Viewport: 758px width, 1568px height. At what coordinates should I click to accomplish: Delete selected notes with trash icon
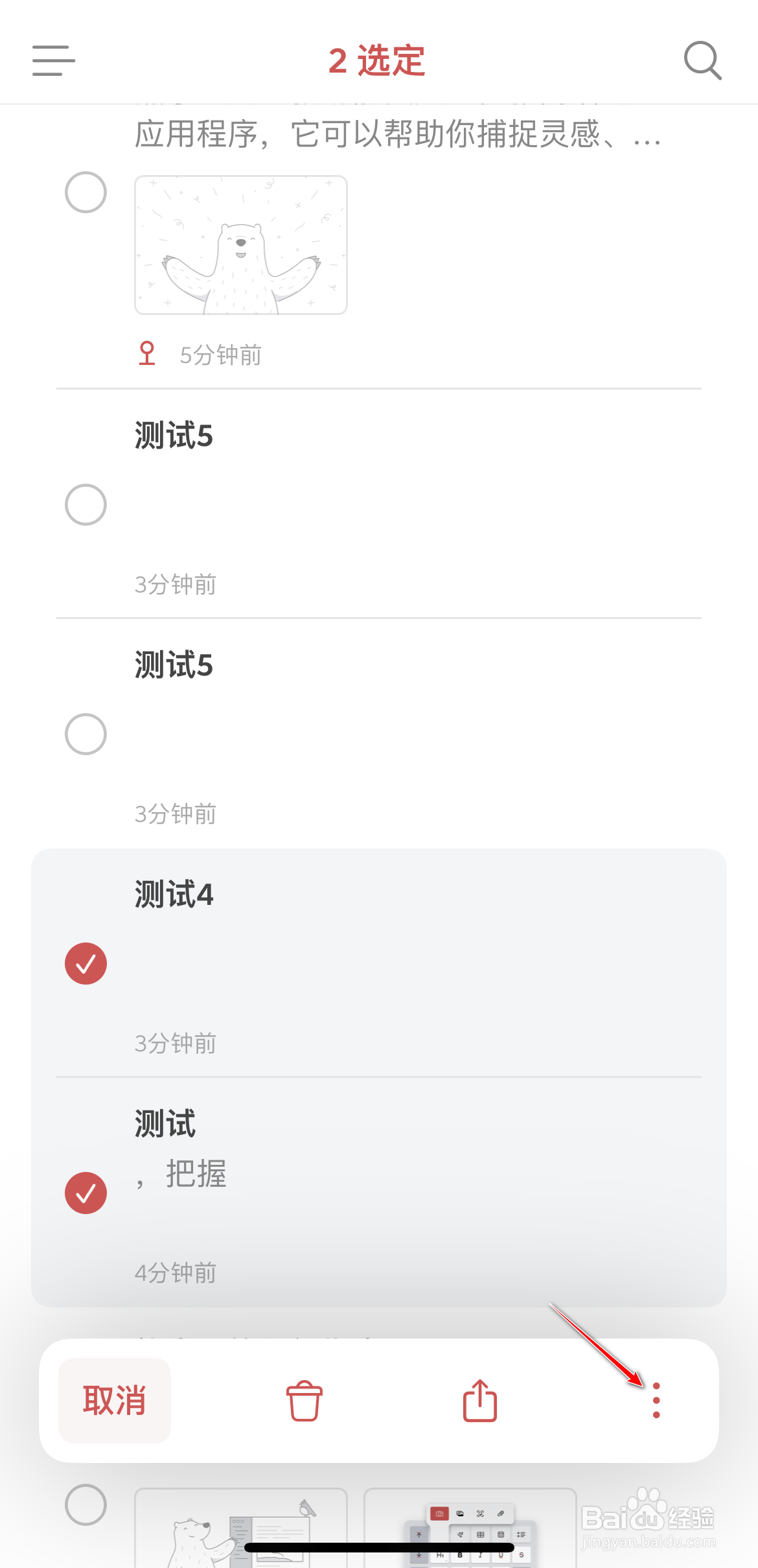(304, 1401)
